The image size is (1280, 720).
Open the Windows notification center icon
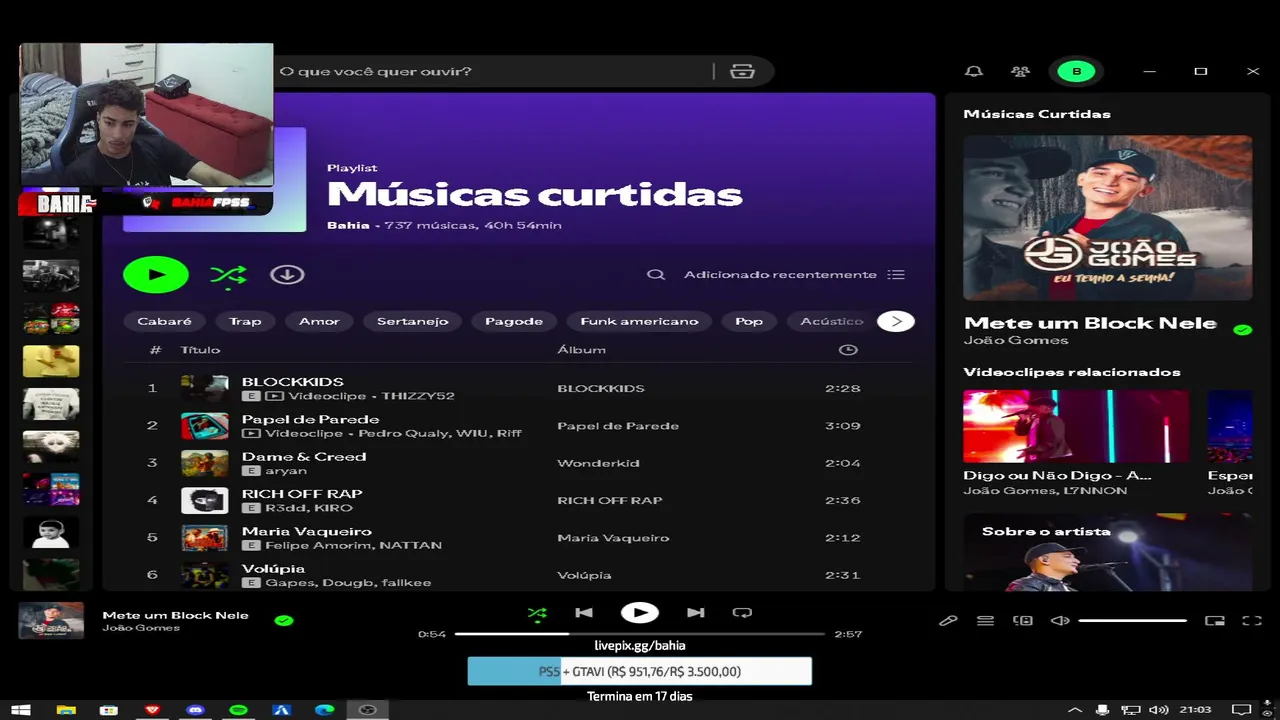(x=1241, y=710)
